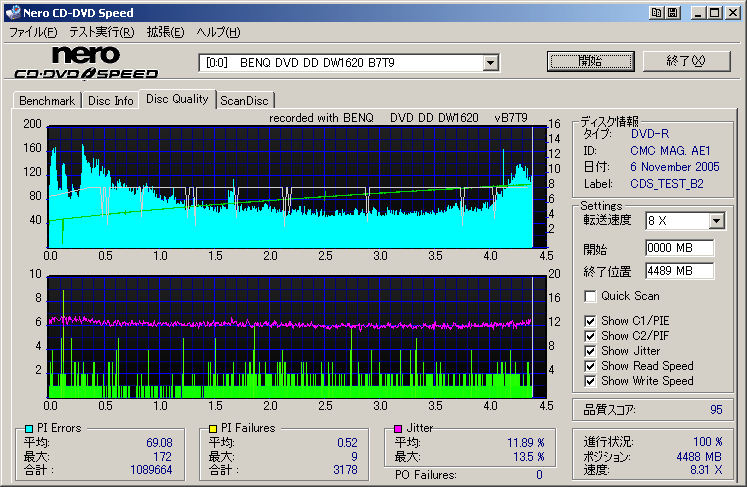Click the magenta Jitter color swatch
747x487 pixels.
point(398,428)
